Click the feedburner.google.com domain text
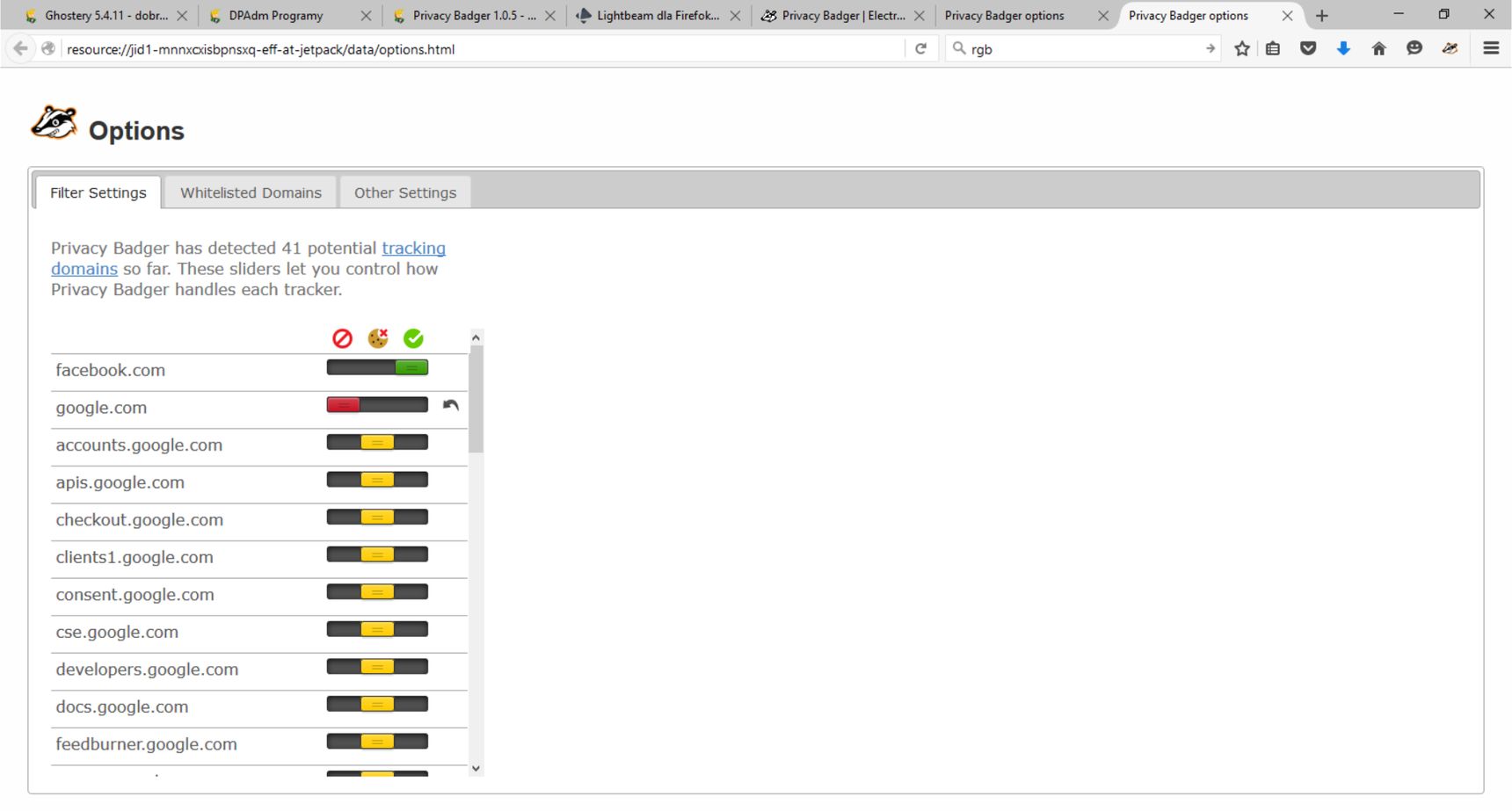The width and height of the screenshot is (1512, 811). pyautogui.click(x=146, y=744)
